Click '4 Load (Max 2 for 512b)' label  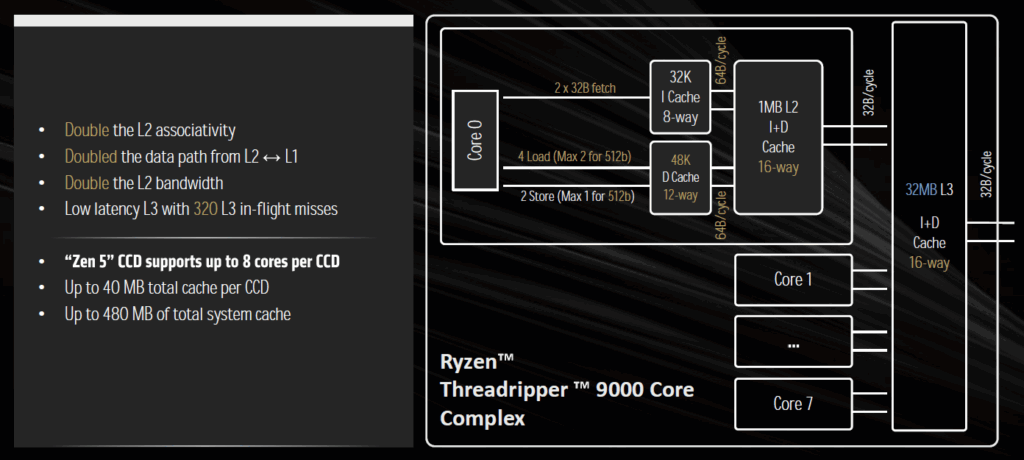click(x=577, y=157)
